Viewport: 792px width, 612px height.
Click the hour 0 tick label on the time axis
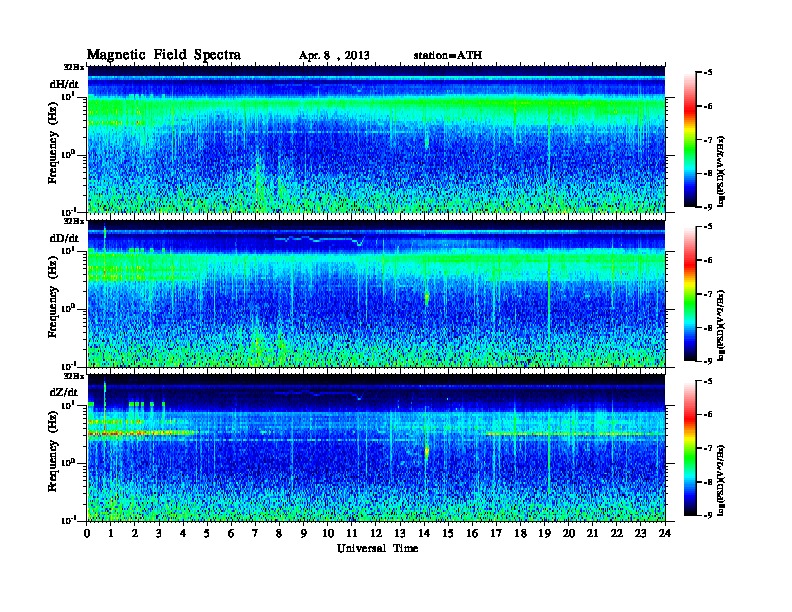pos(87,534)
